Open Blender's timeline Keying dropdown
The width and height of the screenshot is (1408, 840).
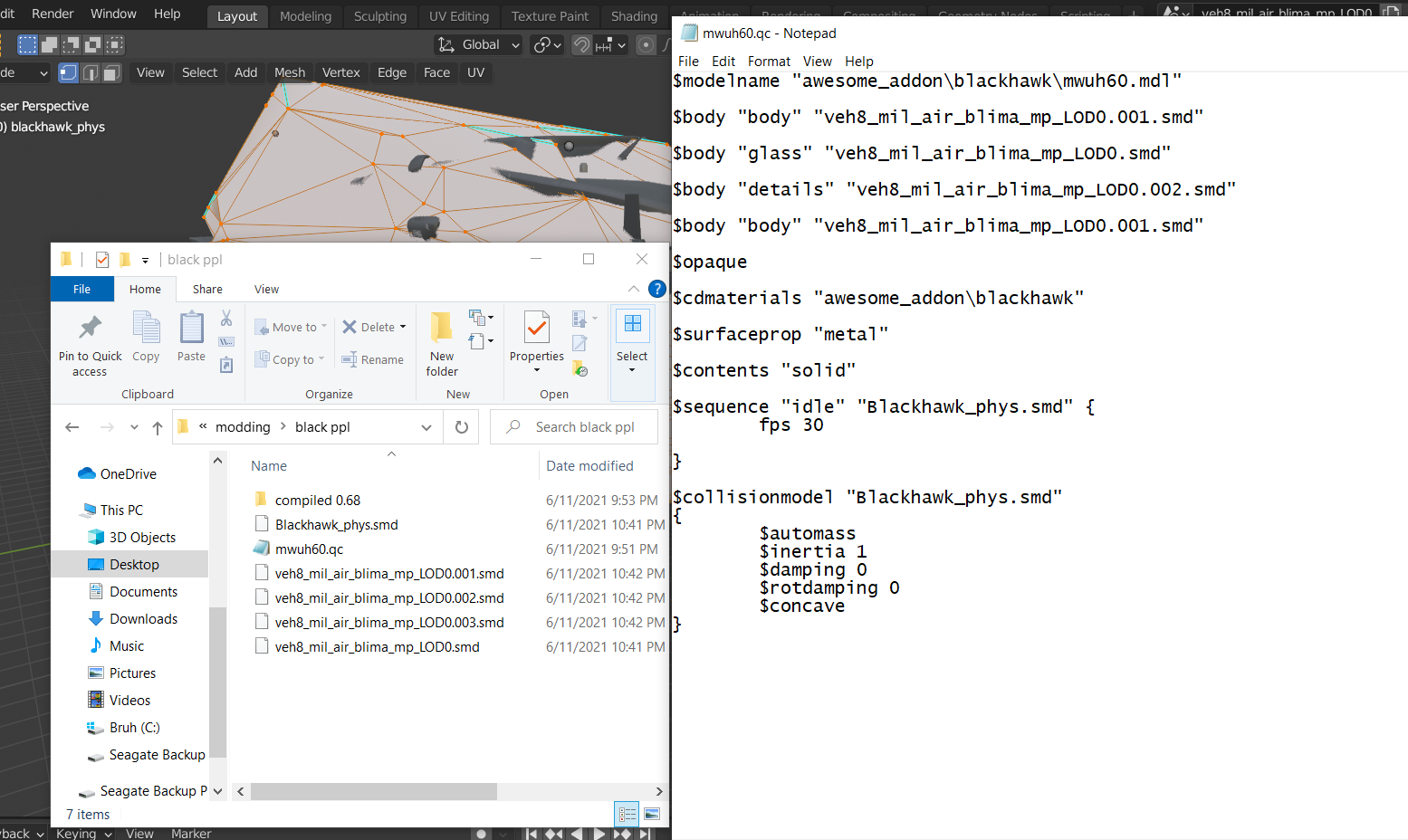coord(83,834)
